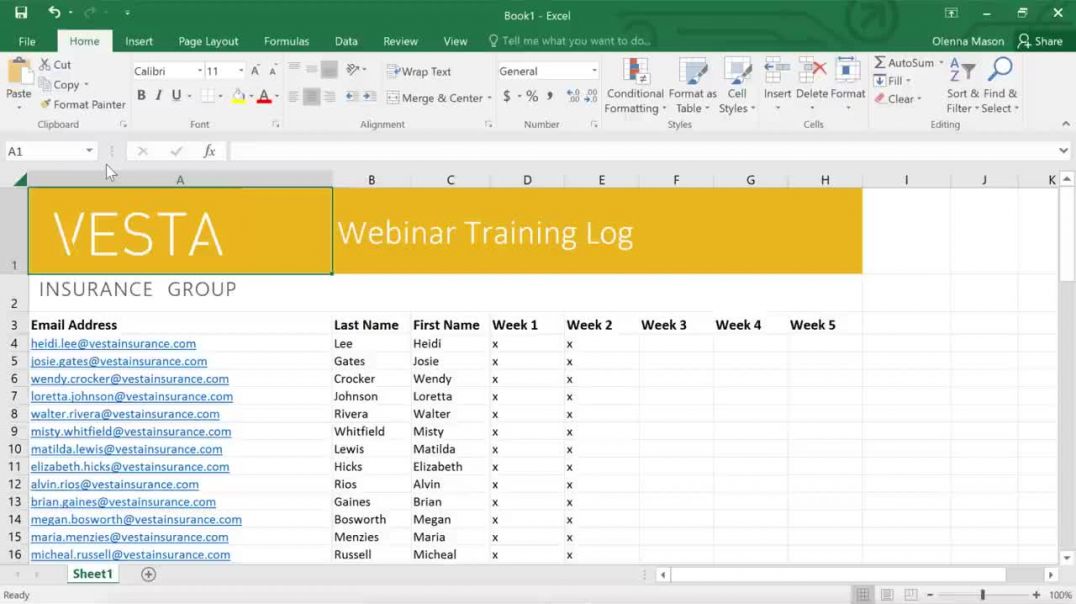Open the text orientation options
Image resolution: width=1076 pixels, height=604 pixels.
click(x=355, y=69)
